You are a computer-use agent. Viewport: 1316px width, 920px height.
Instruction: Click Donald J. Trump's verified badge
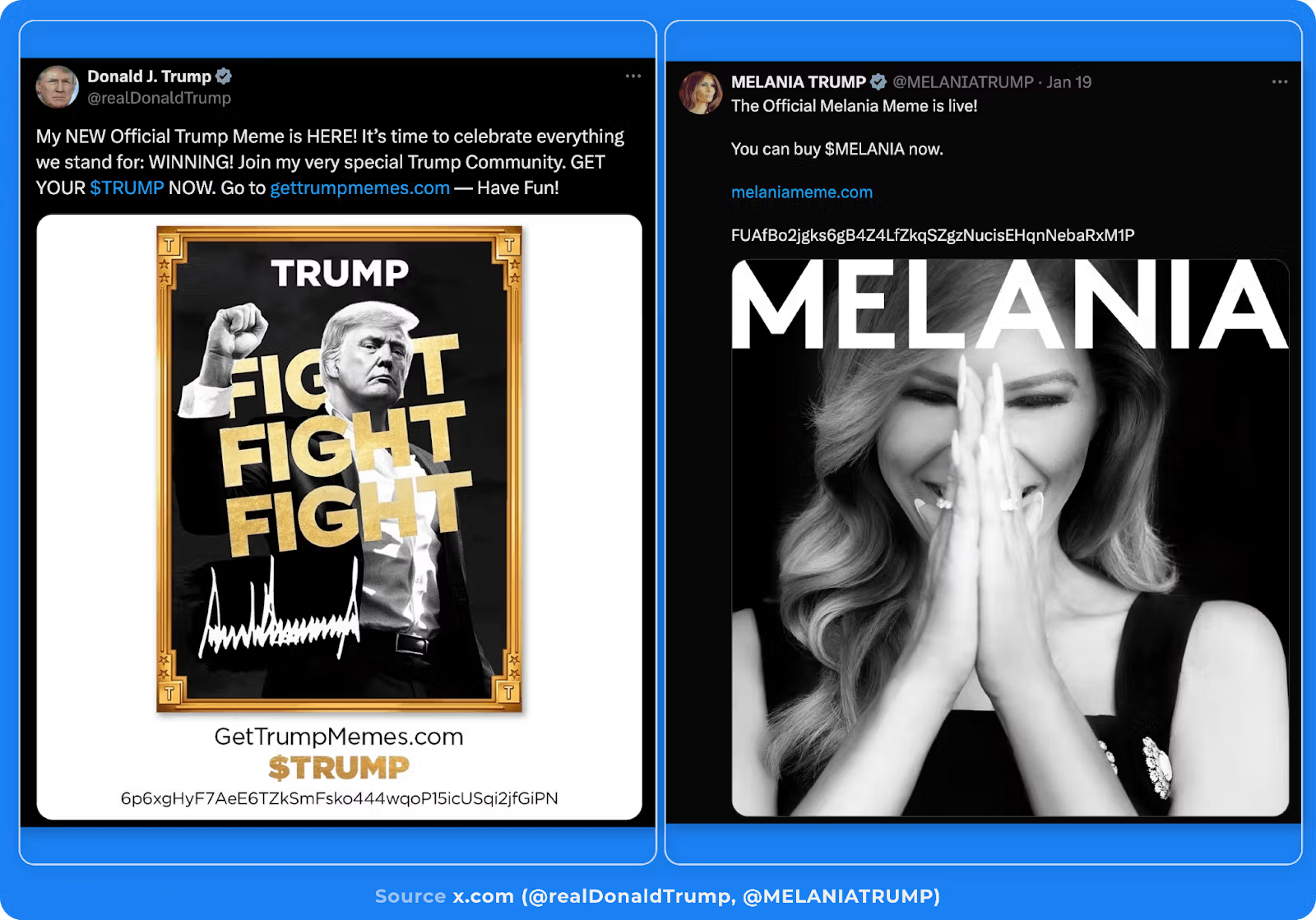[x=224, y=76]
